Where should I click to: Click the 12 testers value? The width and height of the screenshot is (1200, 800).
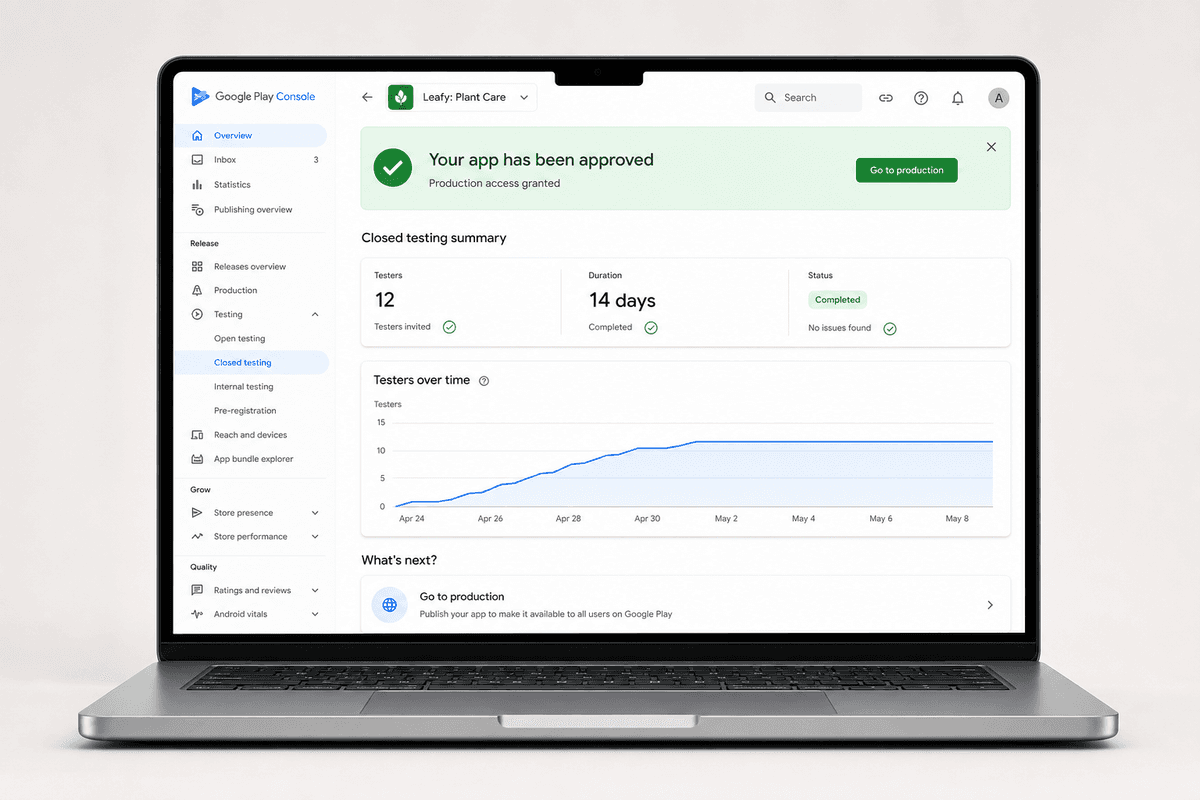[385, 300]
